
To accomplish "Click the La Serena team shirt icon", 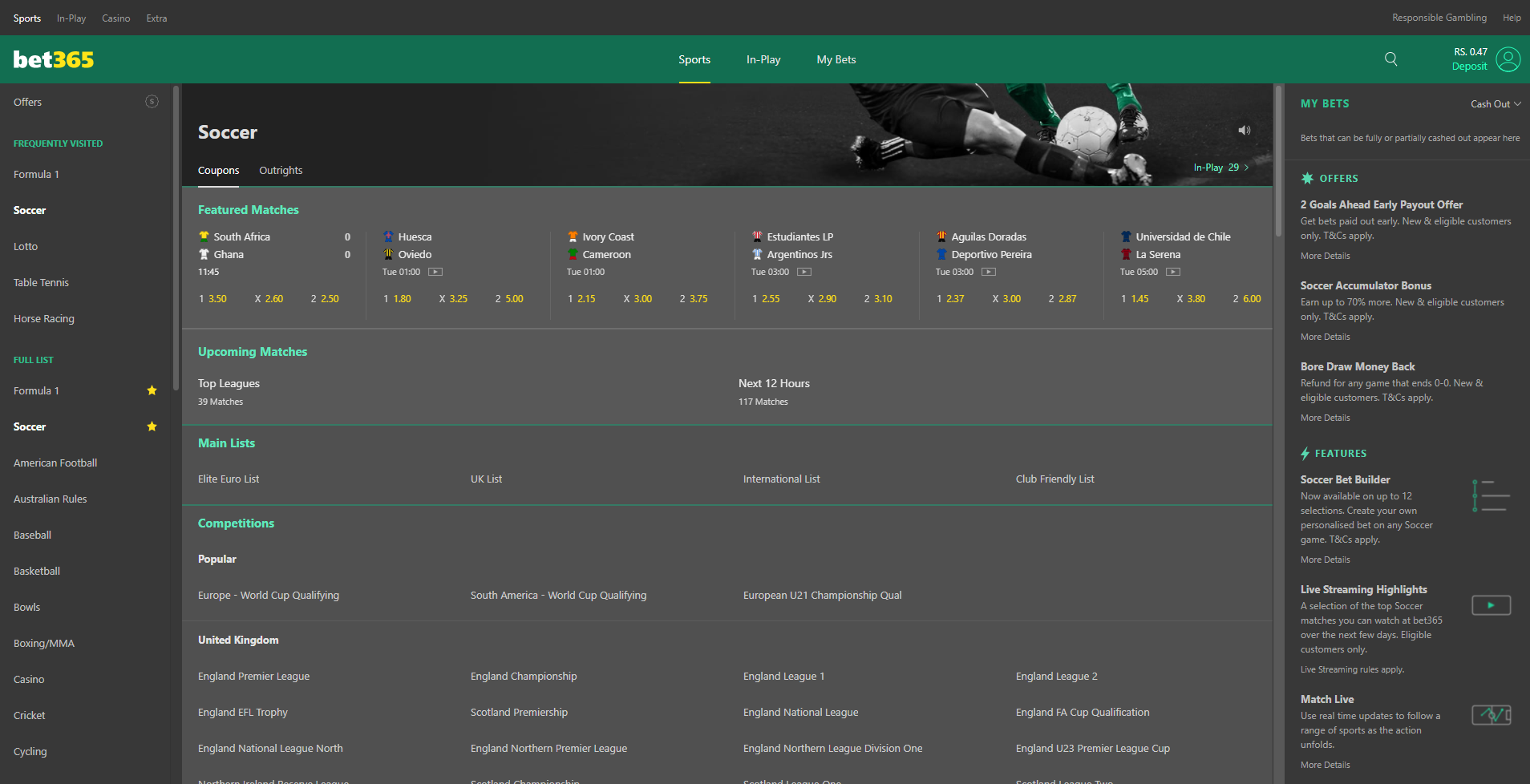I will click(1126, 254).
